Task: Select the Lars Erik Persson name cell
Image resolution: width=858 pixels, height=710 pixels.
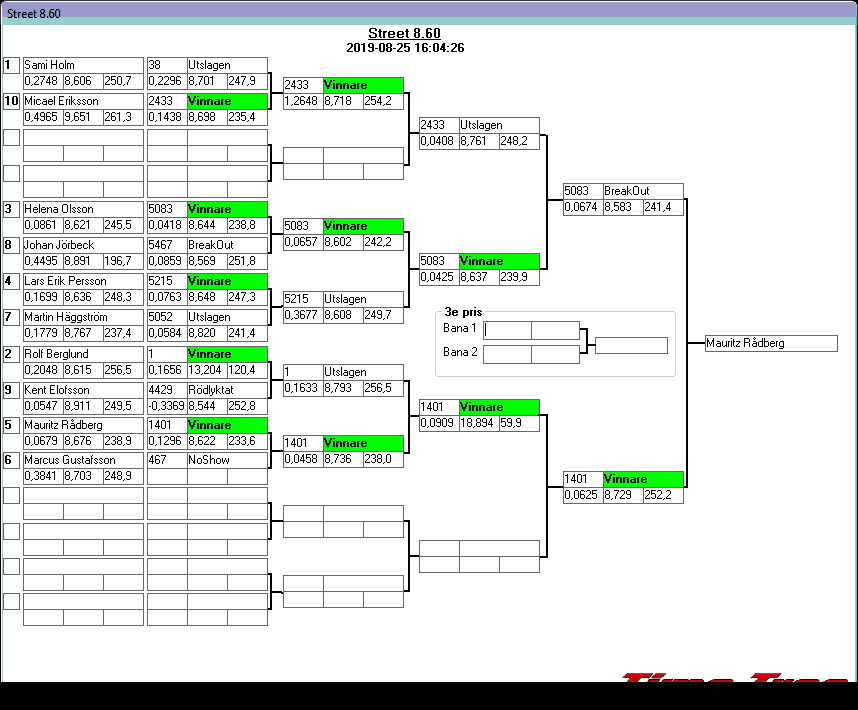Action: pyautogui.click(x=83, y=281)
